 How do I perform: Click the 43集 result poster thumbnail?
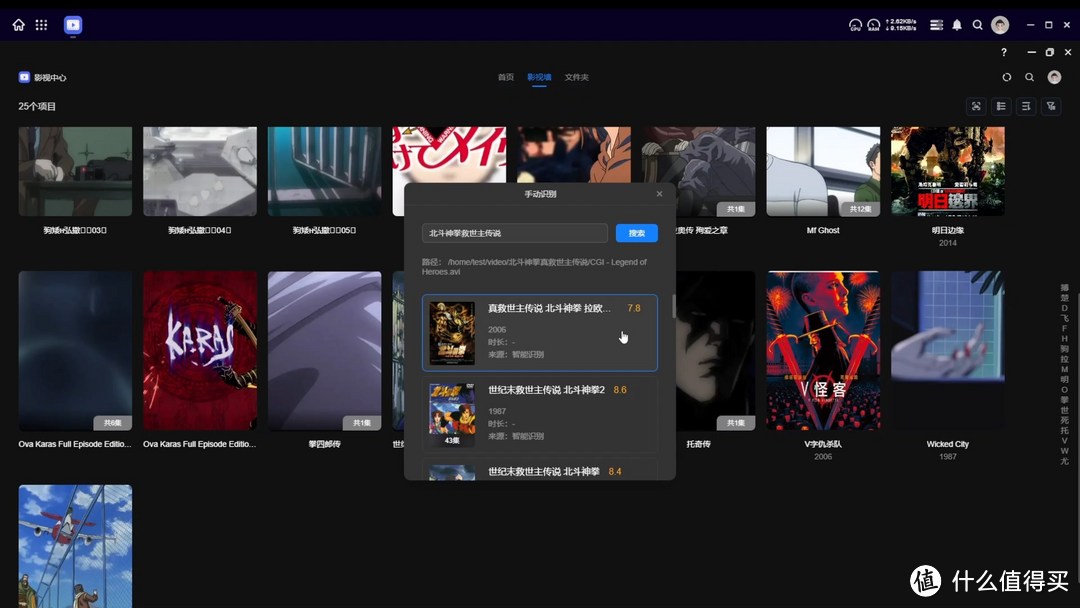click(x=452, y=415)
